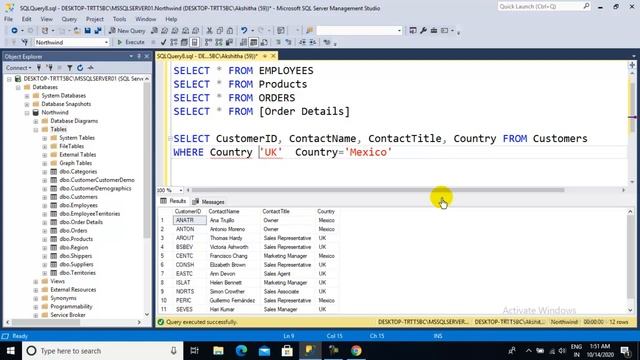Click the Object Explorer connect plug icon
Image resolution: width=640 pixels, height=360 pixels.
39,68
